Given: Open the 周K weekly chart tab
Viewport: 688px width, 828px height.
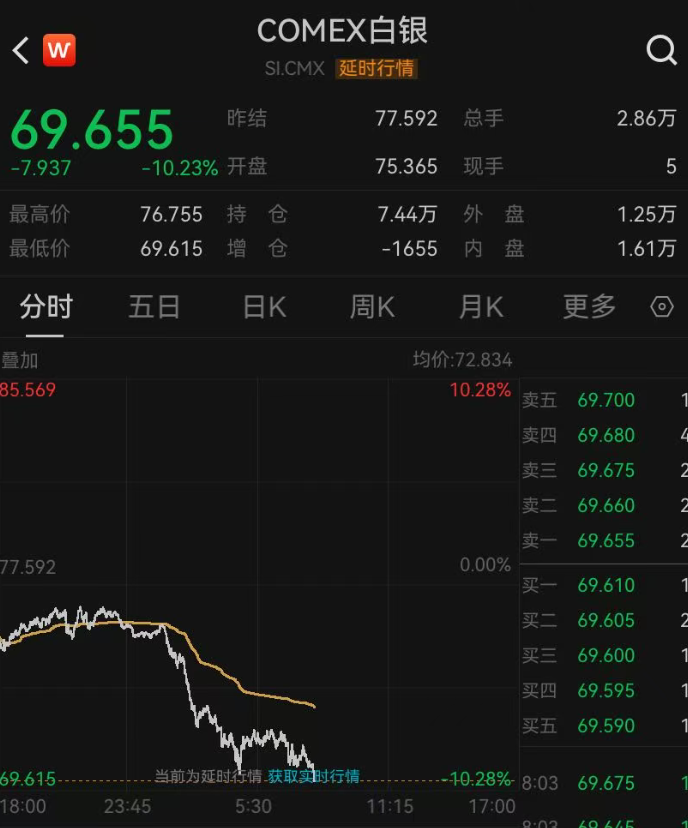Looking at the screenshot, I should pyautogui.click(x=372, y=307).
